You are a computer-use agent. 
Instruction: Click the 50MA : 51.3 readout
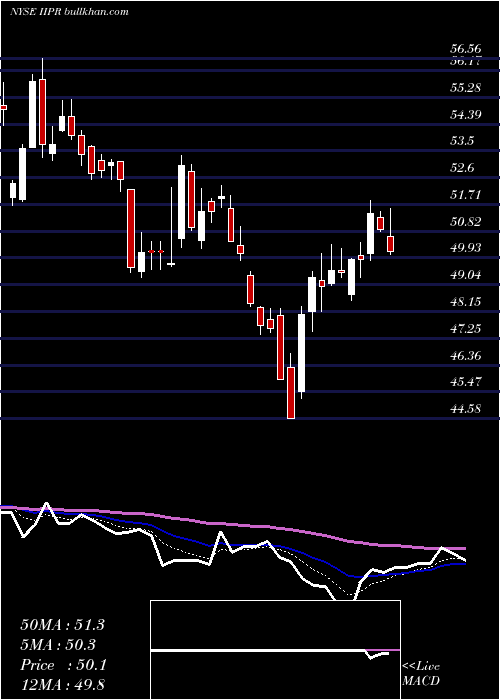(62, 625)
